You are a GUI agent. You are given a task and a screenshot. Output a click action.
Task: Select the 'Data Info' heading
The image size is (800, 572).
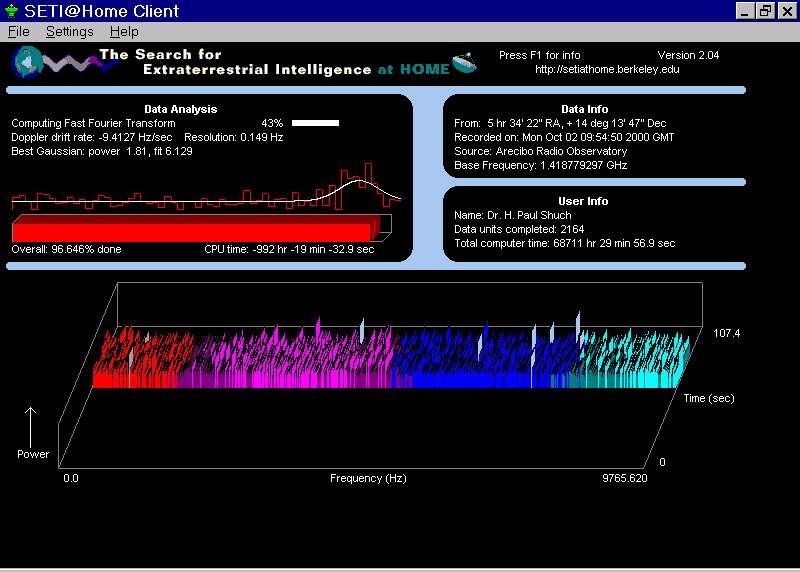click(585, 109)
